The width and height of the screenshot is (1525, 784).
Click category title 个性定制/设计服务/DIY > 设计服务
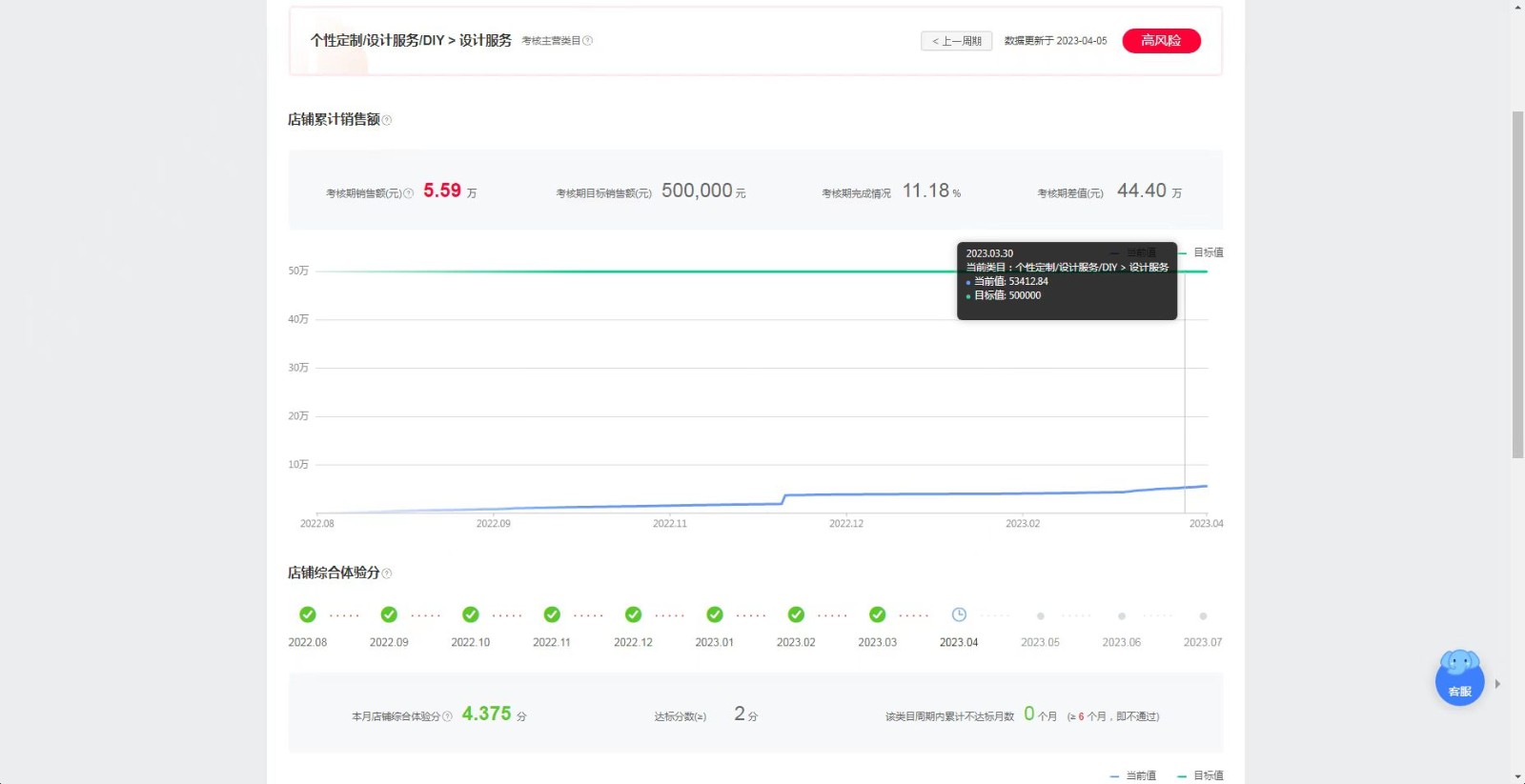(x=411, y=41)
